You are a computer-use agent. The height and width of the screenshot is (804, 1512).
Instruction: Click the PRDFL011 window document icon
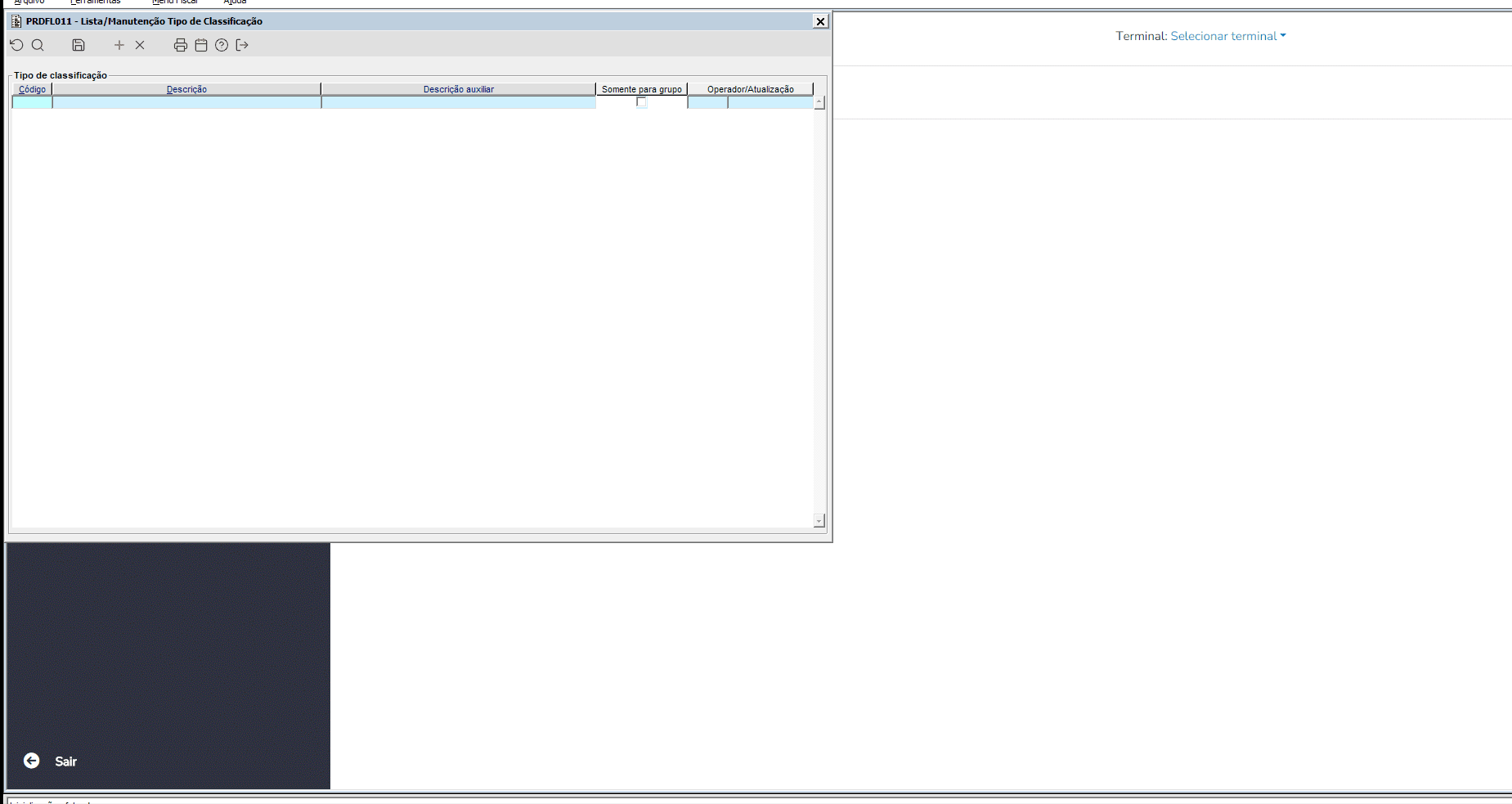click(16, 21)
